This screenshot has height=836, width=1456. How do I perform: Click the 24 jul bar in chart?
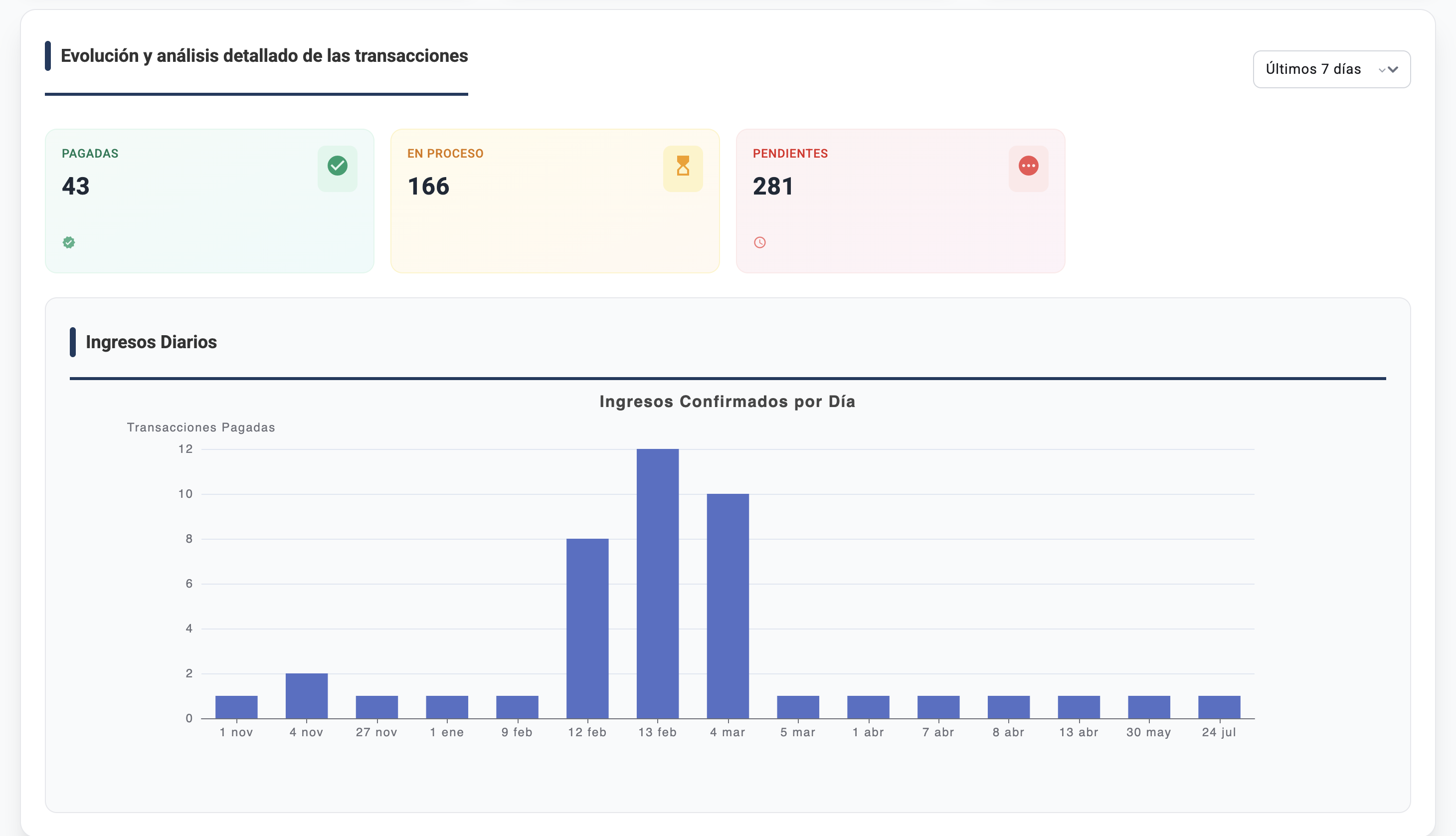[1219, 707]
